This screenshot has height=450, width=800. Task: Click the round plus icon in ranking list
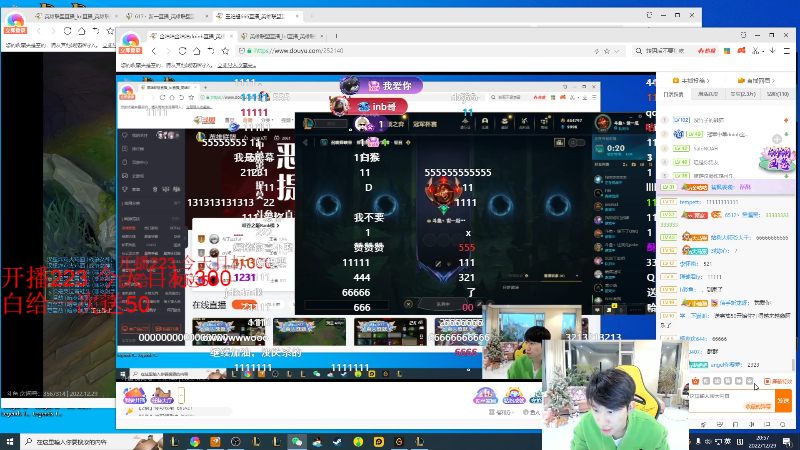[777, 139]
